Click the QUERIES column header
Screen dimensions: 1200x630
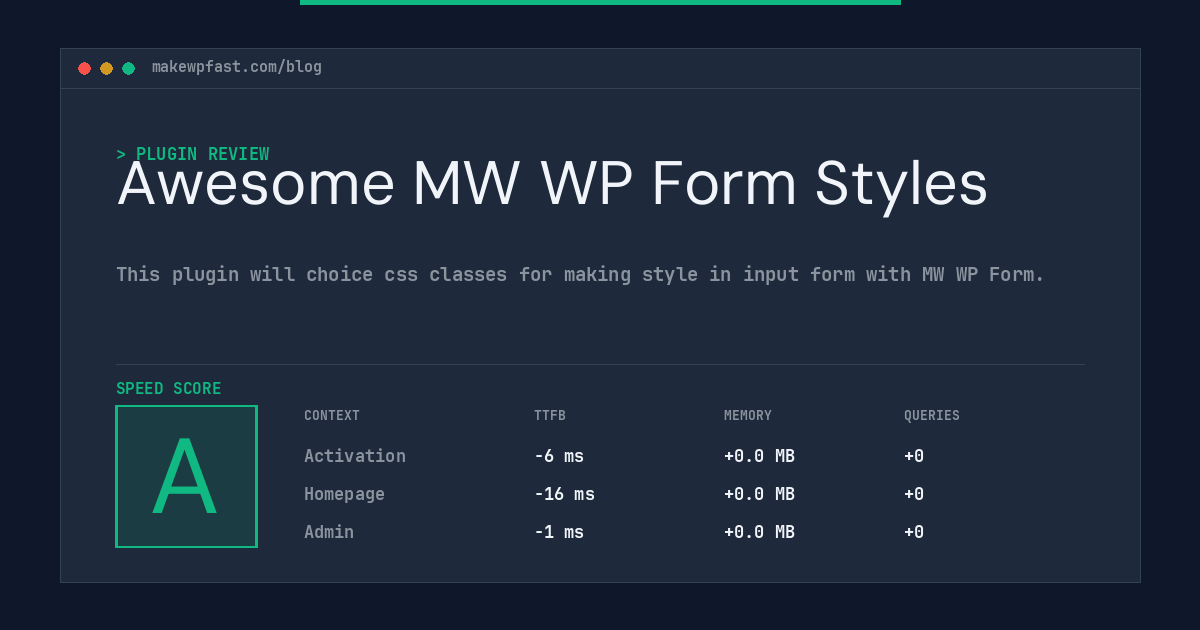click(932, 416)
